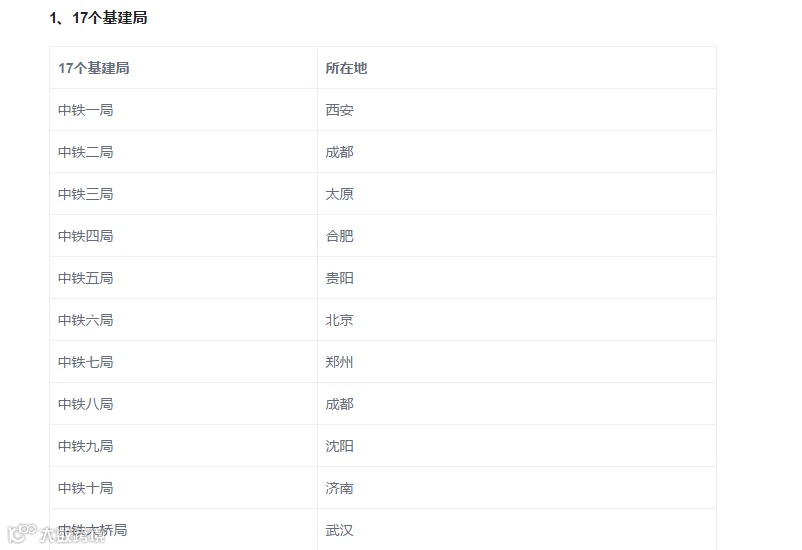Select the '西安' cell
This screenshot has height=550, width=802.
[x=517, y=110]
